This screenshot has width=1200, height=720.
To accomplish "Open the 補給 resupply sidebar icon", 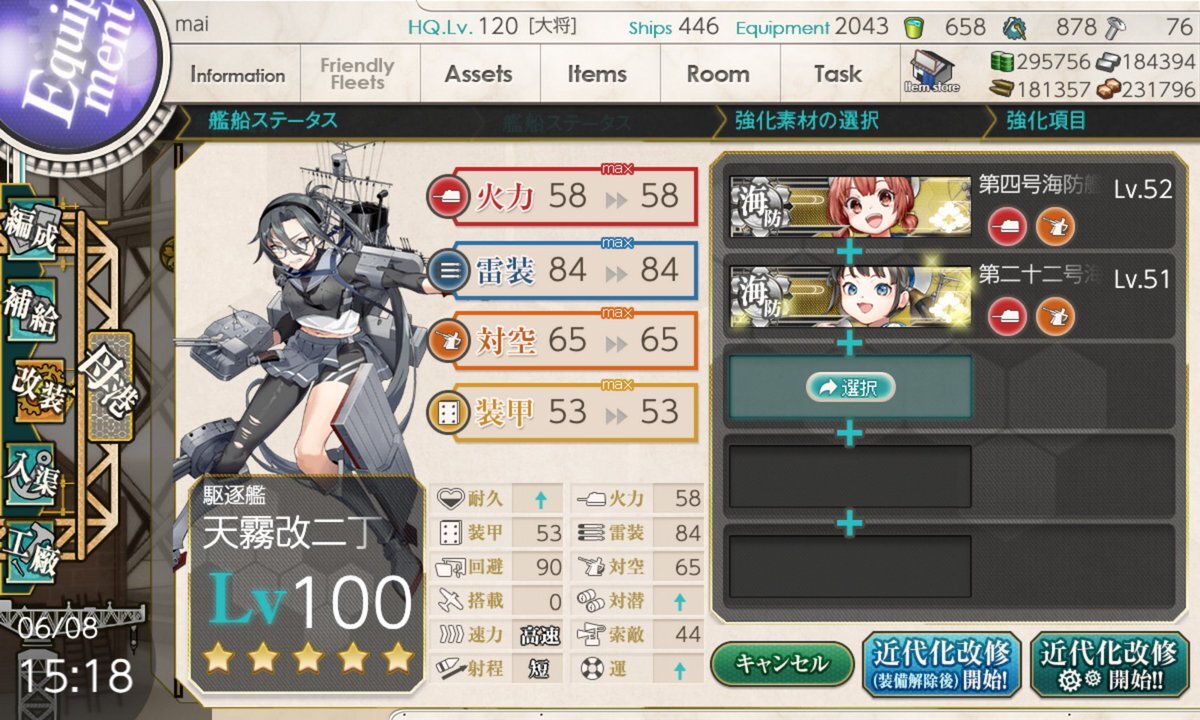I will [x=31, y=311].
